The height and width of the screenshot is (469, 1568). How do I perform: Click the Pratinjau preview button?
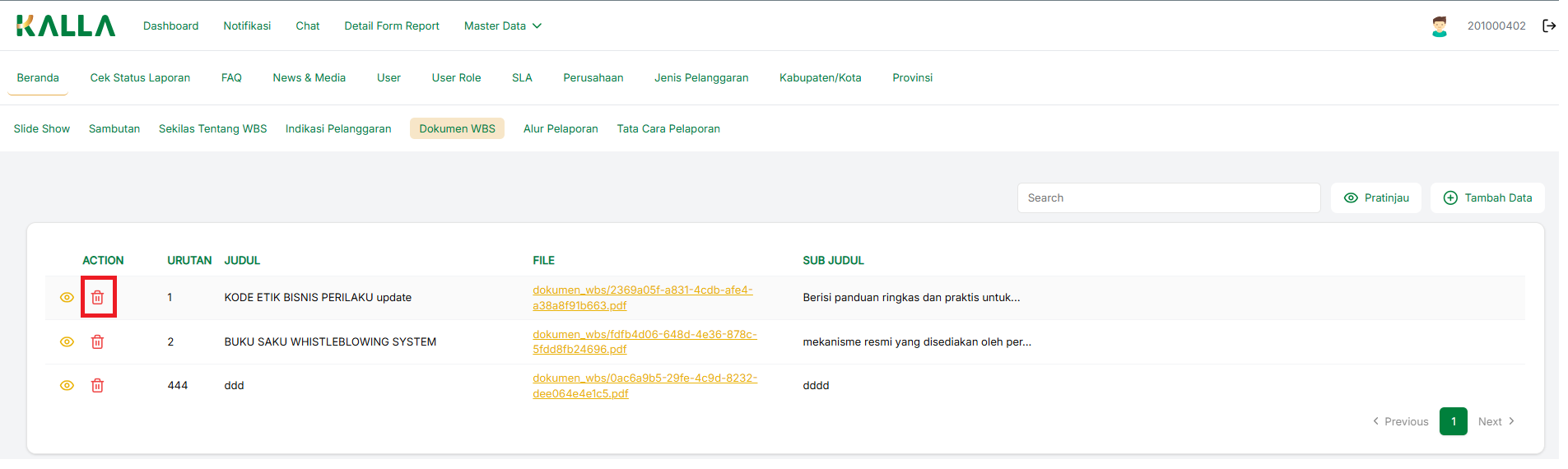tap(1376, 197)
